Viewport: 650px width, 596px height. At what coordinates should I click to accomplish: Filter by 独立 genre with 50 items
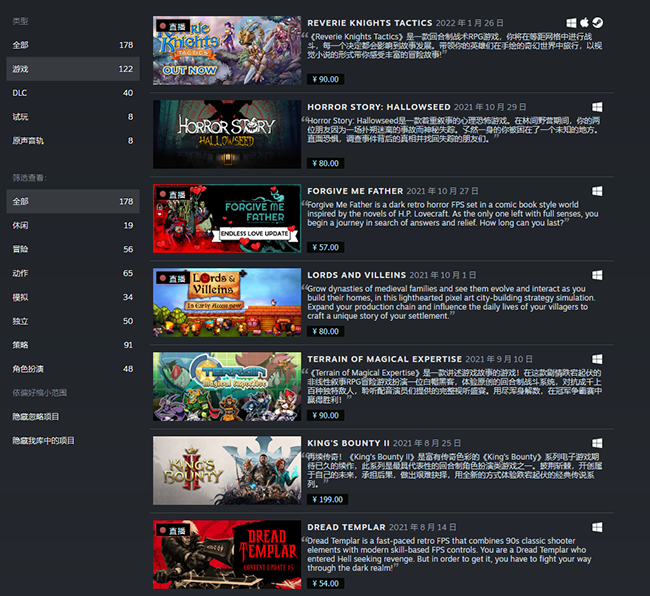coord(73,321)
